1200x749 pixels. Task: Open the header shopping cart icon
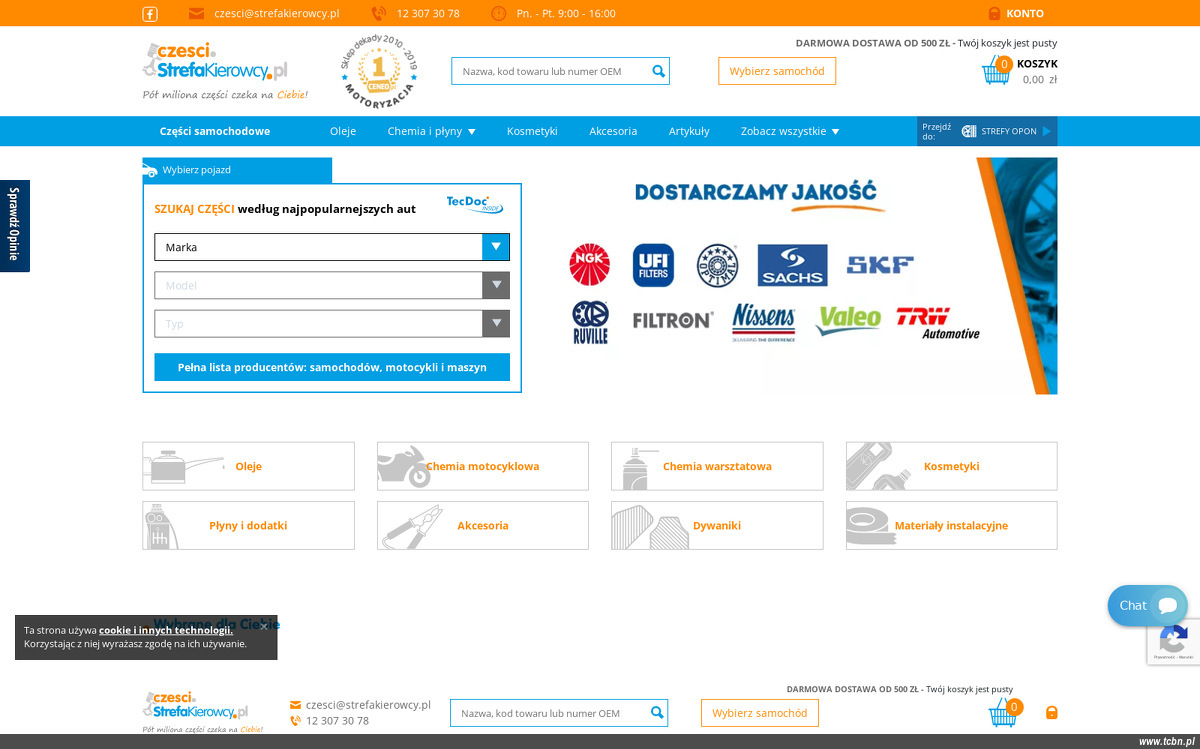(x=997, y=71)
